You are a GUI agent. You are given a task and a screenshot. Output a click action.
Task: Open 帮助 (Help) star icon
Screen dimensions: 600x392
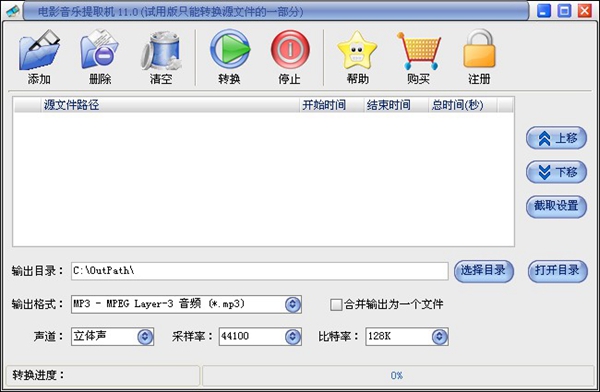[x=357, y=50]
